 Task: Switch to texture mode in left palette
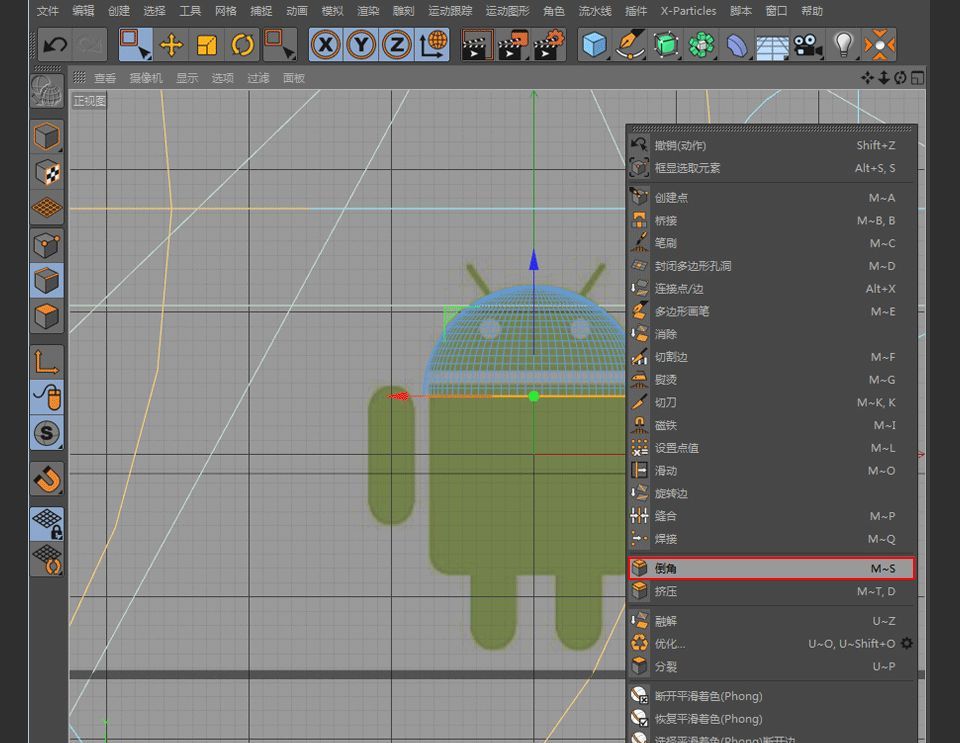[x=47, y=173]
